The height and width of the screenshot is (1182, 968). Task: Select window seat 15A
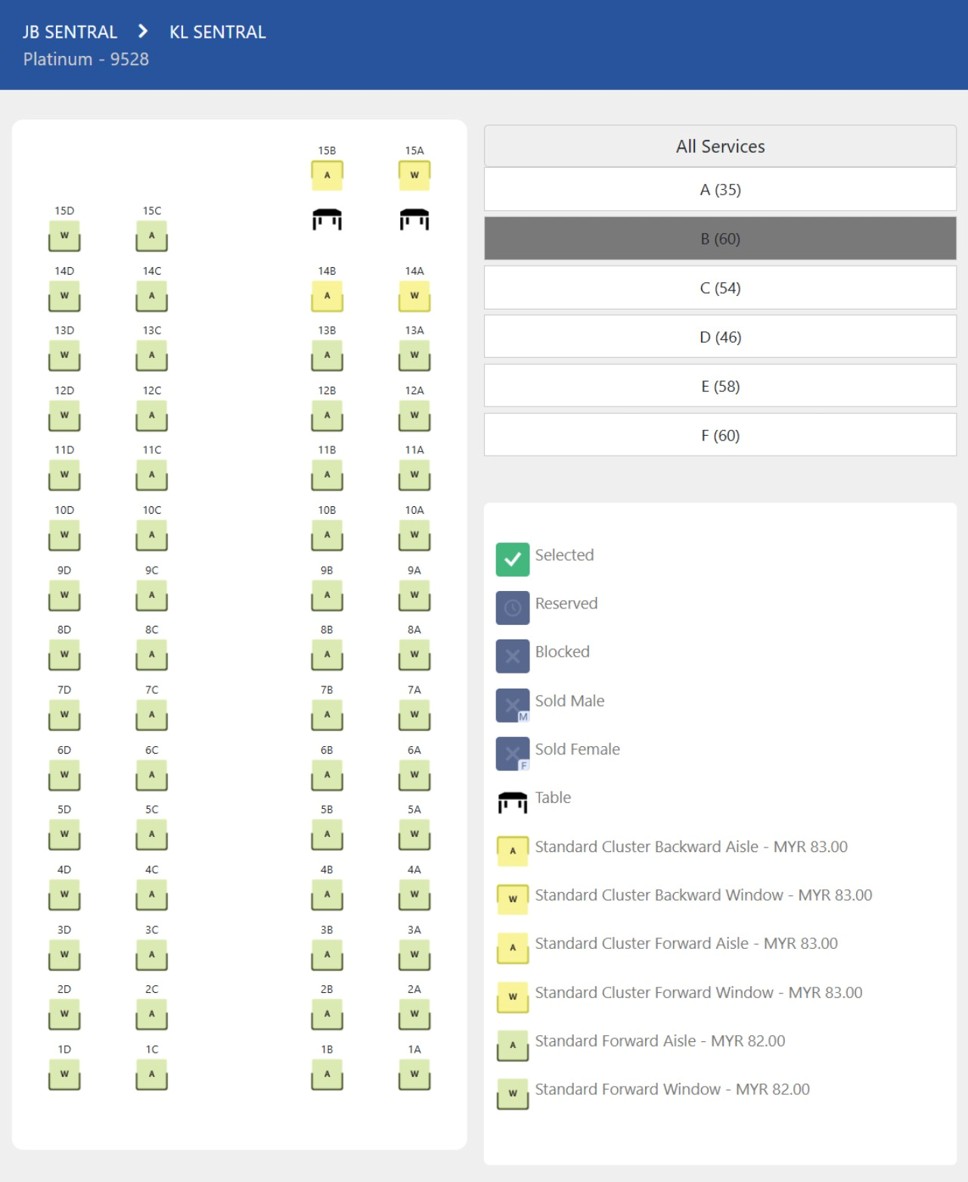pos(414,175)
